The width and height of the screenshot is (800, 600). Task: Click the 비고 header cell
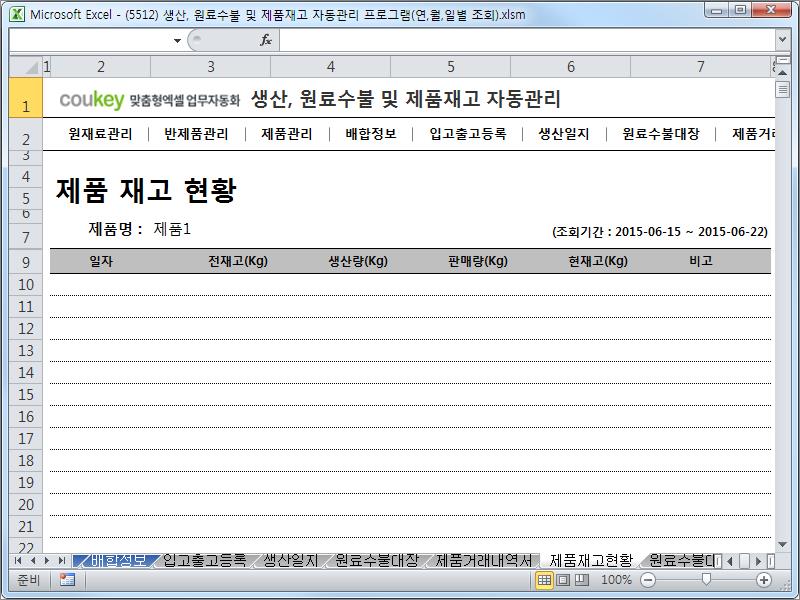(x=701, y=261)
